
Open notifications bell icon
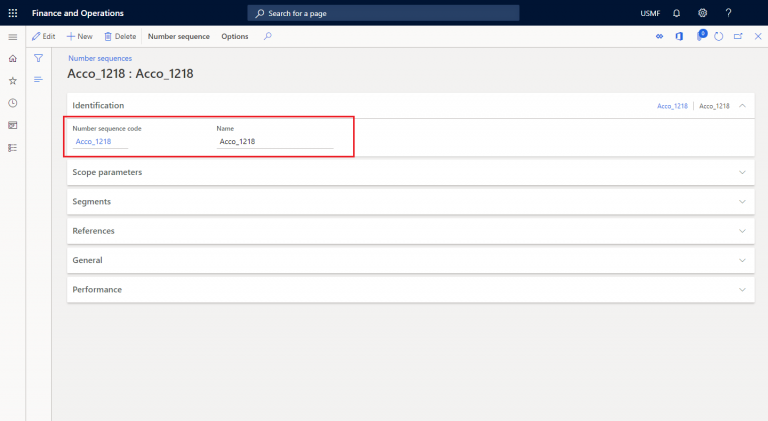click(676, 13)
